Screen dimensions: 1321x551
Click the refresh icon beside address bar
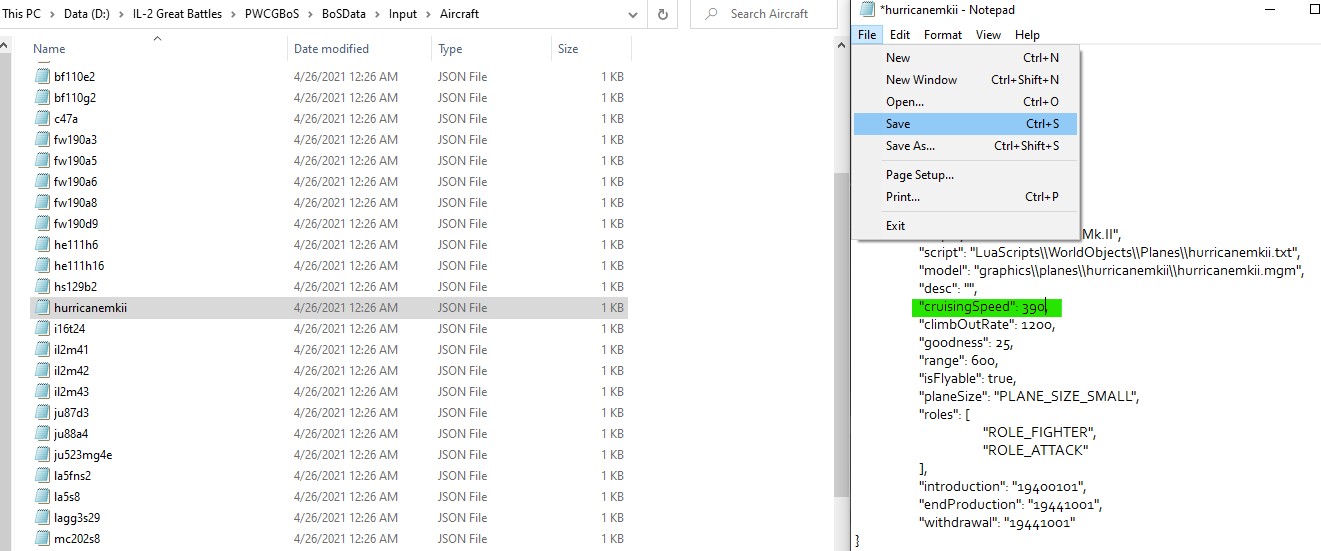click(x=662, y=14)
